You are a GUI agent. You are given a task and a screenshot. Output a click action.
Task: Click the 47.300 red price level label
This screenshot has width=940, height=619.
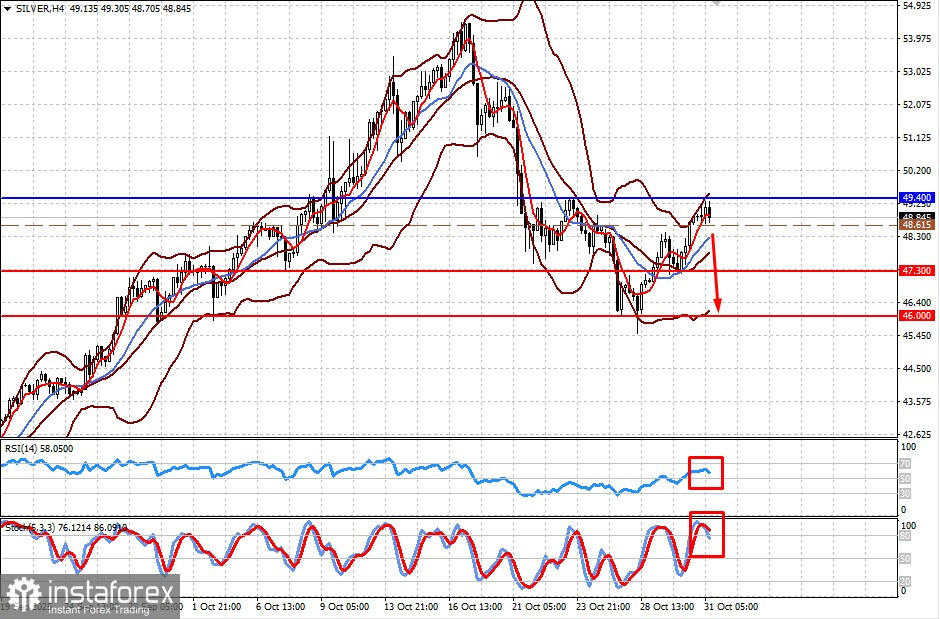tap(917, 271)
